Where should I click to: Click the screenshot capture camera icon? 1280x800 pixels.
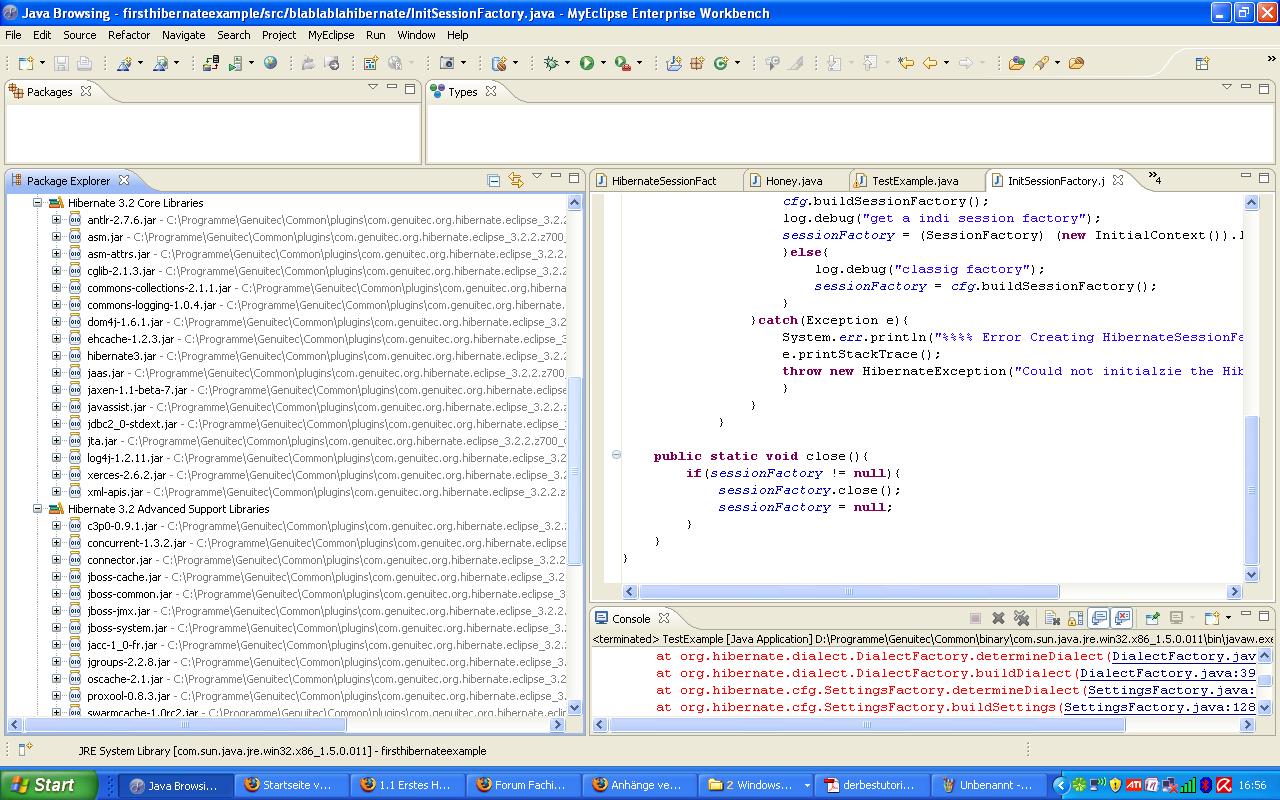point(447,63)
